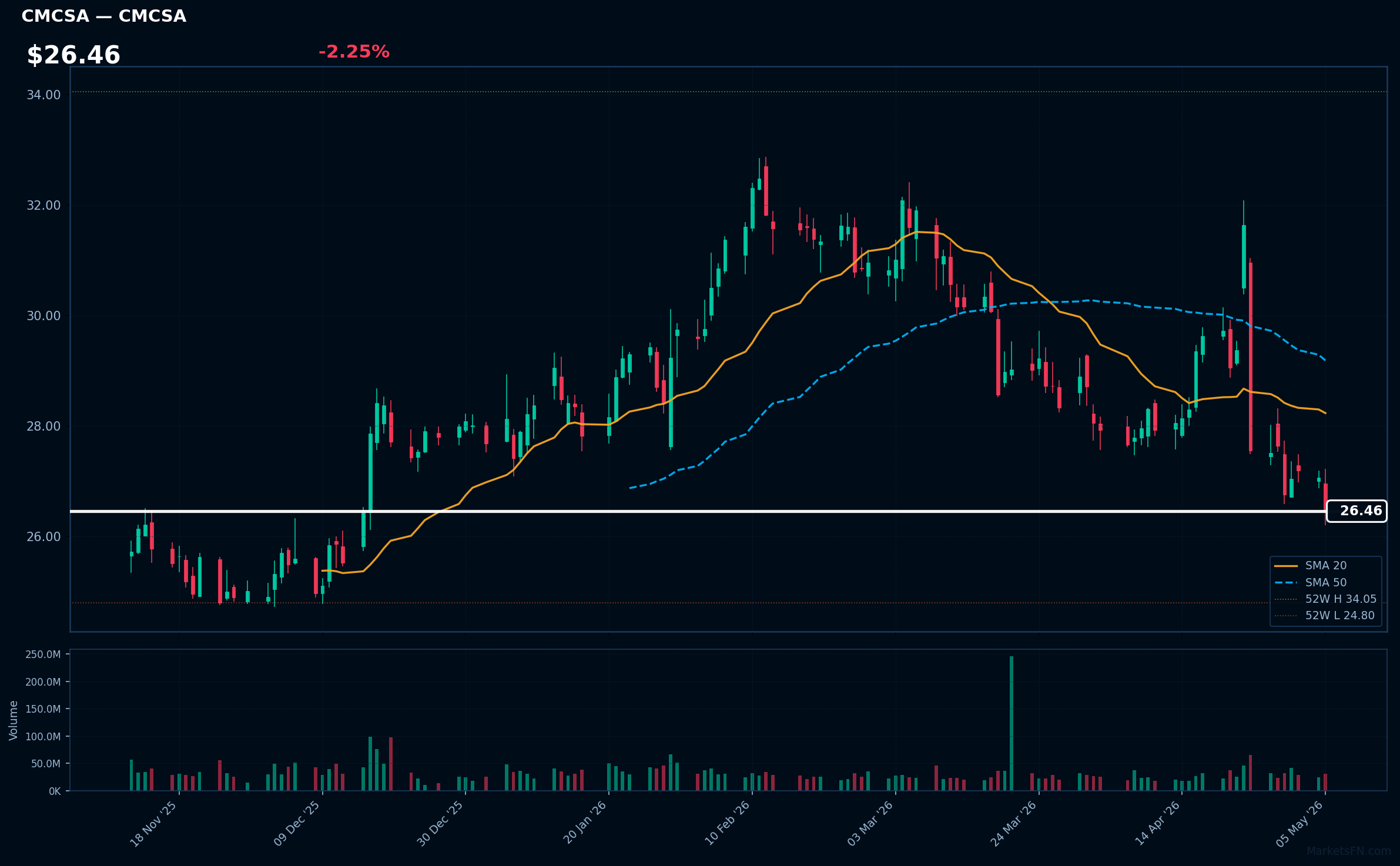Image resolution: width=1400 pixels, height=866 pixels.
Task: Click the 14 Apr '26 date label
Action: (1157, 824)
